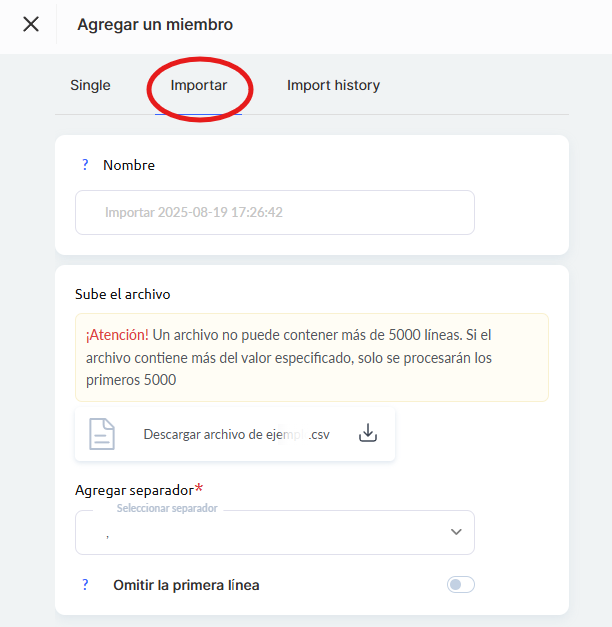The width and height of the screenshot is (612, 627).
Task: Click the help icon beside Nombre
Action: (x=85, y=165)
